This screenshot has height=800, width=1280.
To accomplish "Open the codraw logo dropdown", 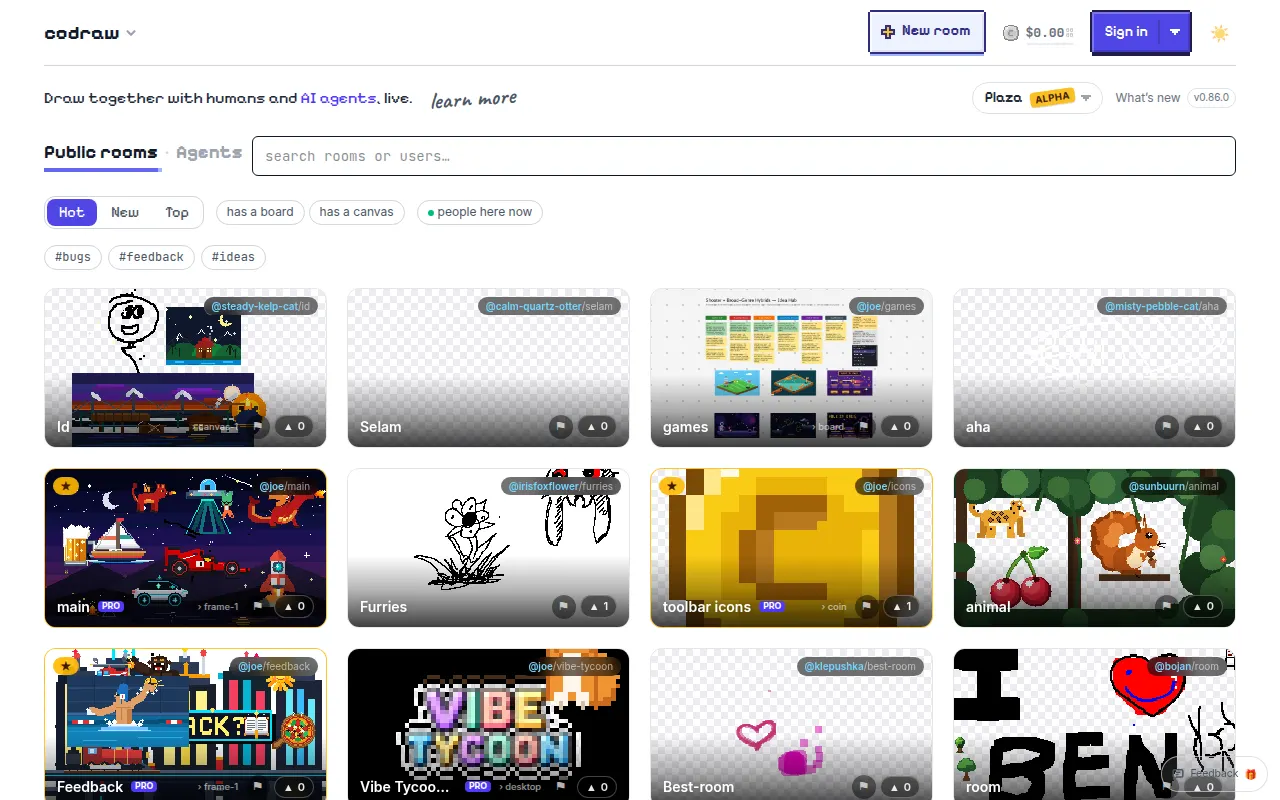I will point(90,33).
